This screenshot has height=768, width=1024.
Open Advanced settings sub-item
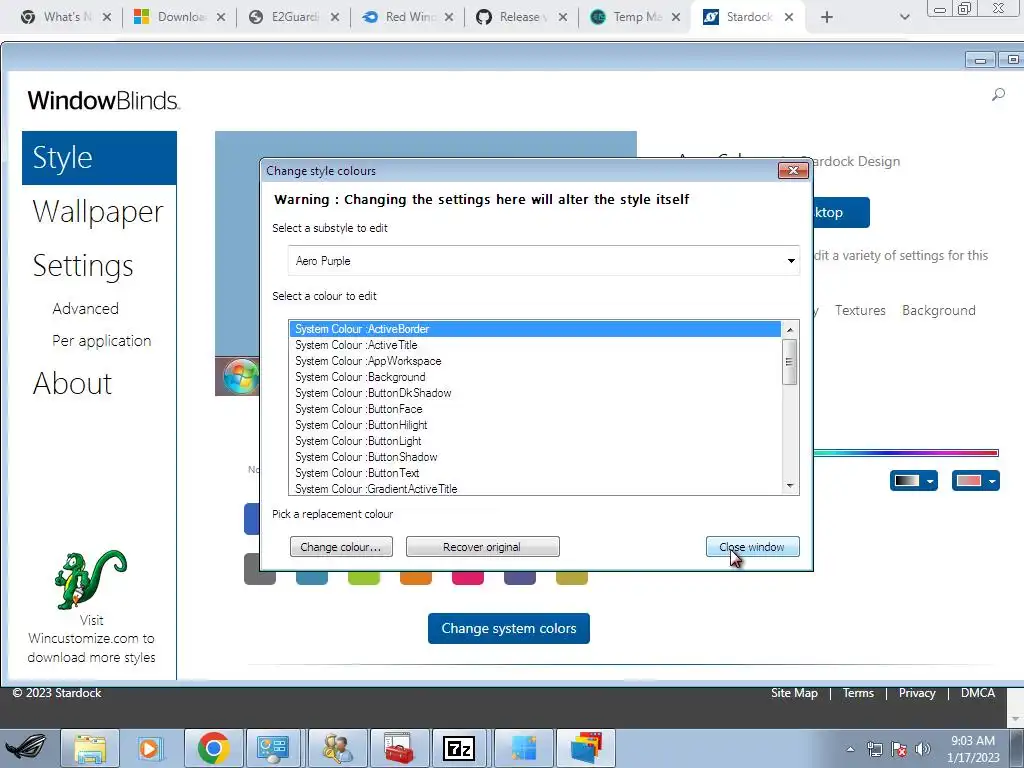point(86,308)
